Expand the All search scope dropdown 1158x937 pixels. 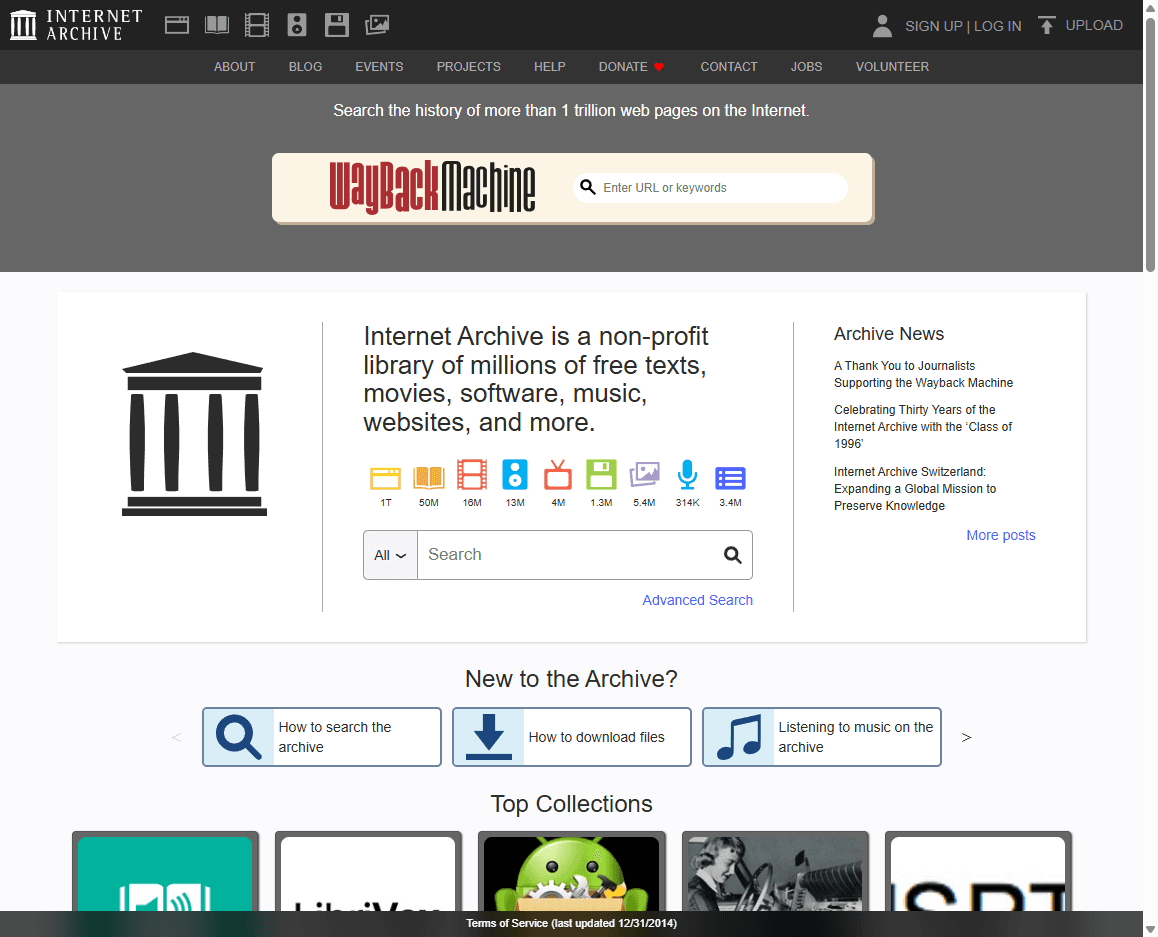pyautogui.click(x=391, y=555)
